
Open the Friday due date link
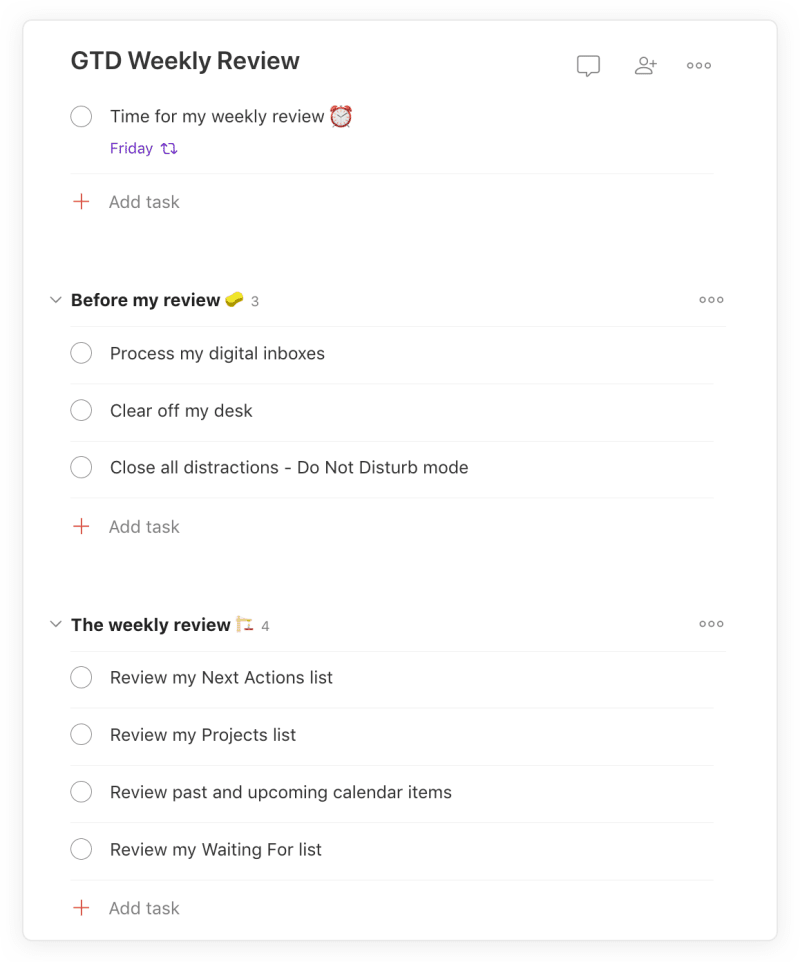130,148
